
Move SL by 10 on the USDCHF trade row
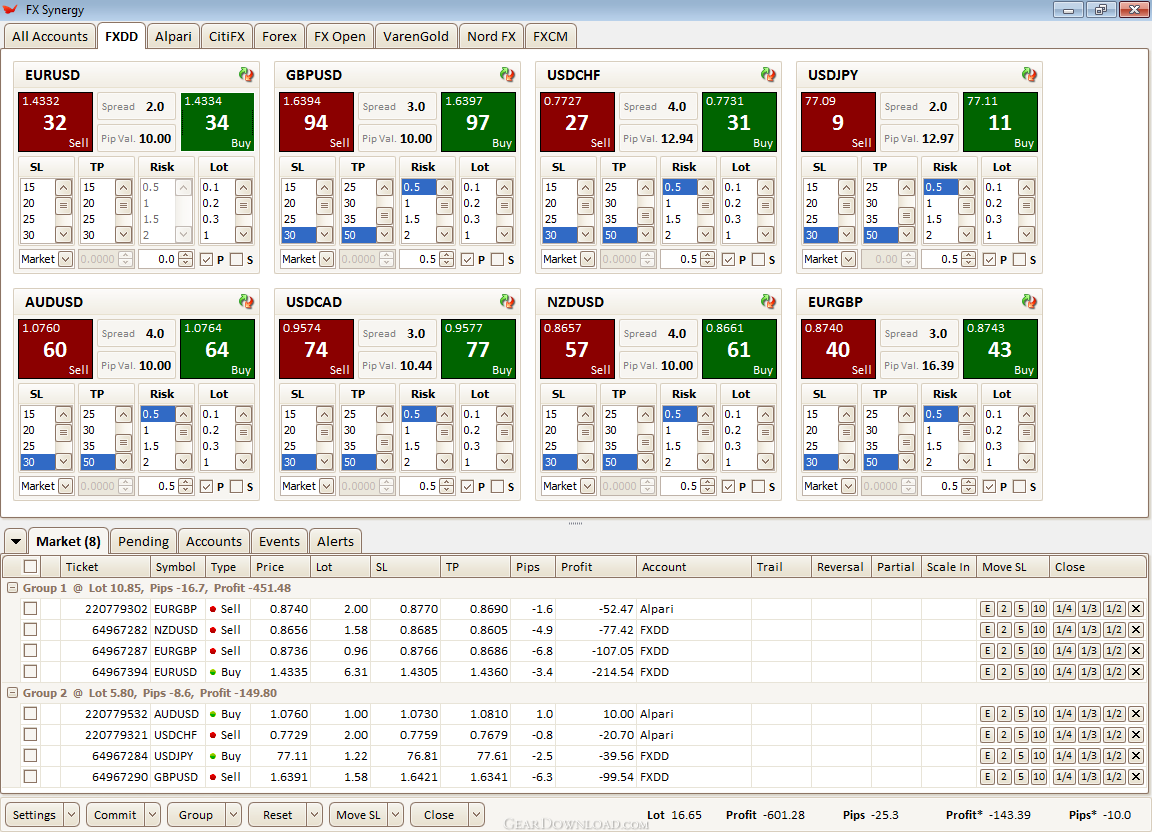[1039, 735]
